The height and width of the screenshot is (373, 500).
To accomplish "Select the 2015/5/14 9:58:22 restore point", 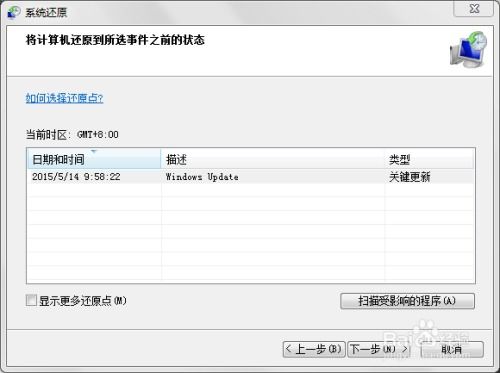I will [x=251, y=177].
